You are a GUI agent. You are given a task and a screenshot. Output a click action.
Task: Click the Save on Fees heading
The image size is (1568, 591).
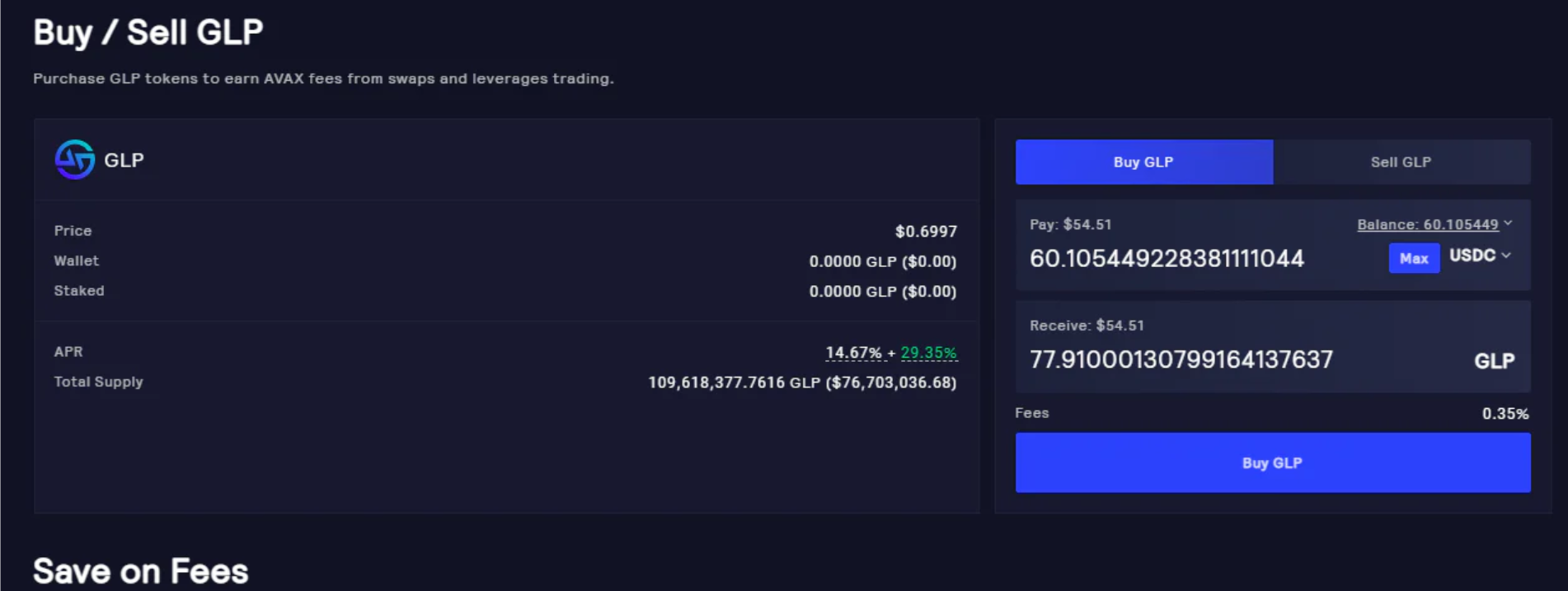point(140,570)
